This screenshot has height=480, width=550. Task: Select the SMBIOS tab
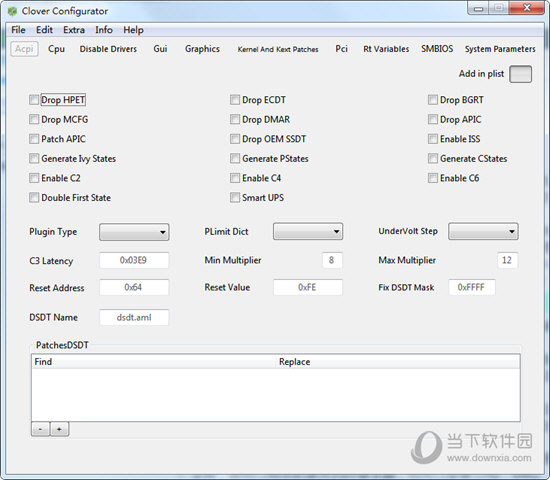tap(437, 49)
